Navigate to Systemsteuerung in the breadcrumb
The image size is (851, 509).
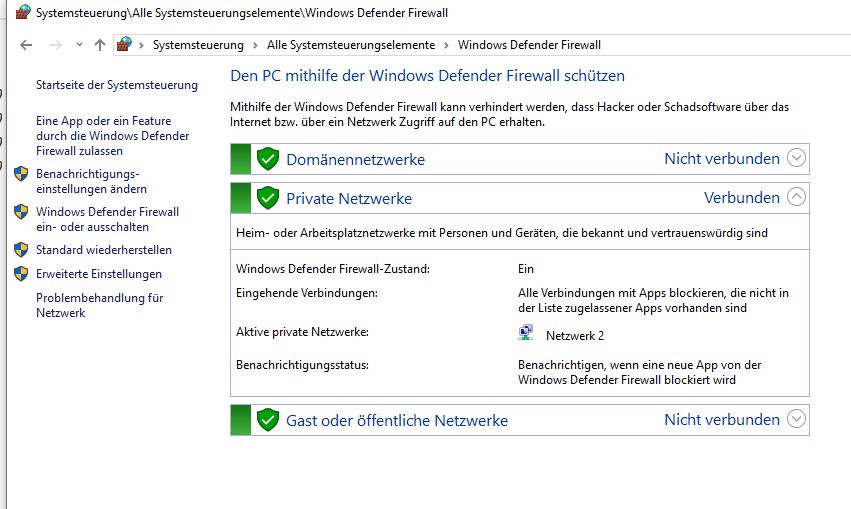click(198, 45)
